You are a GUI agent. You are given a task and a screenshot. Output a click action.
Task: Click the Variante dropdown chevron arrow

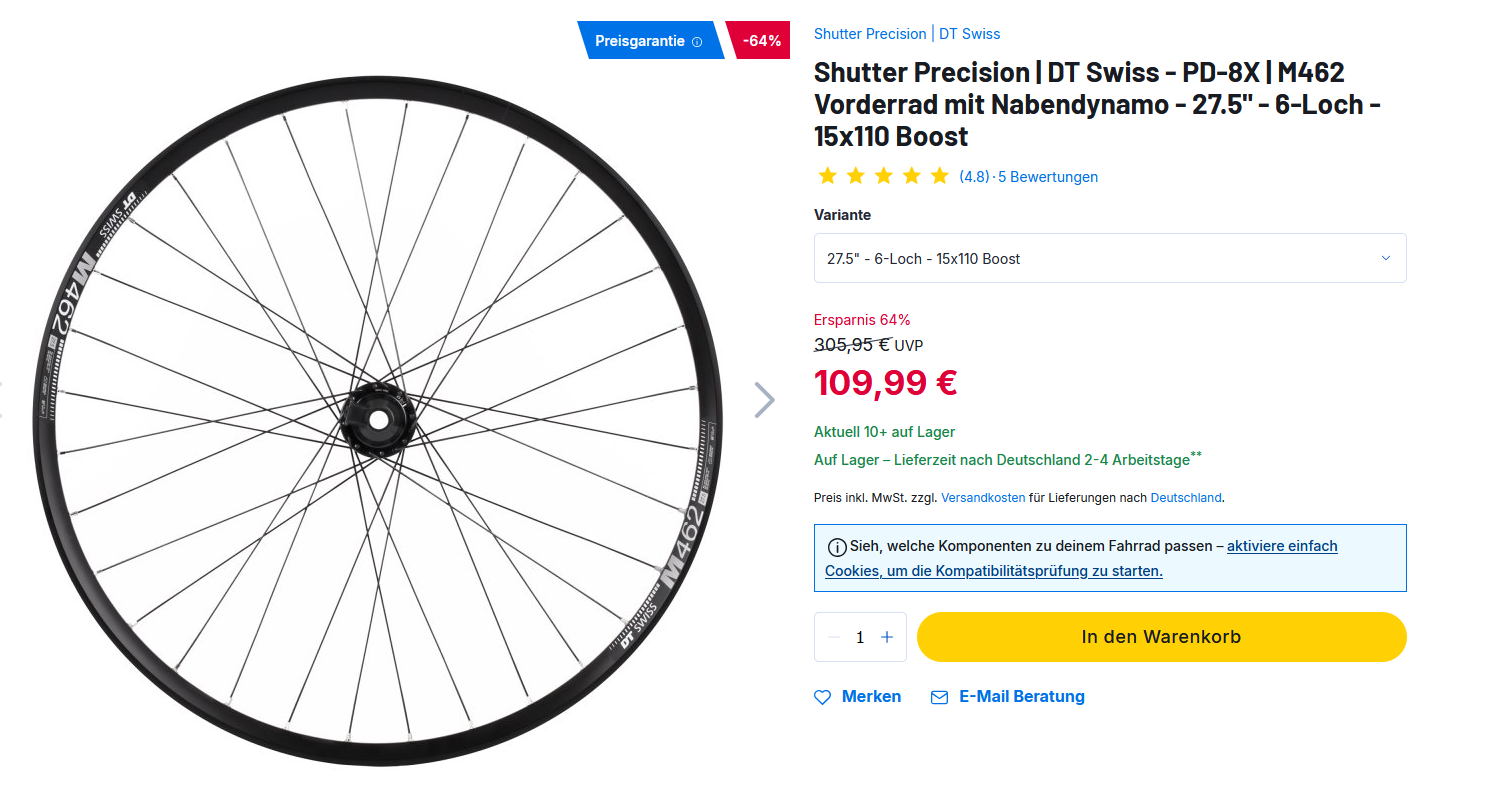tap(1385, 258)
